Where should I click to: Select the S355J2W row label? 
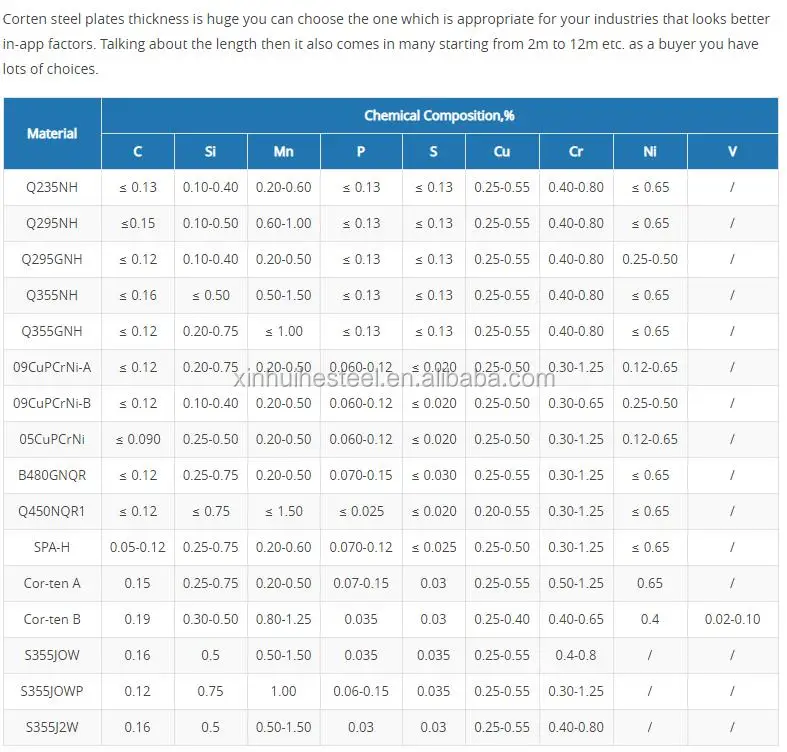[x=52, y=727]
